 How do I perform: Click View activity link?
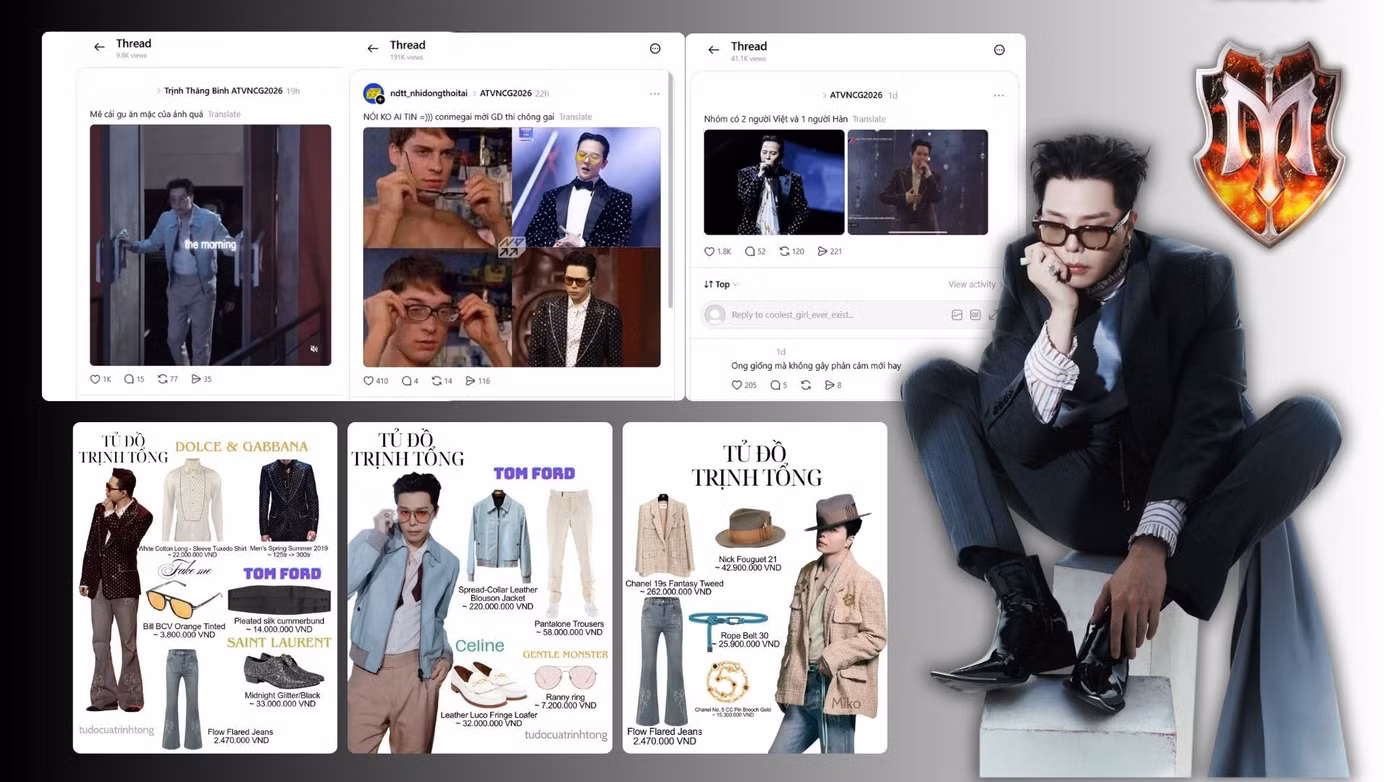[972, 285]
